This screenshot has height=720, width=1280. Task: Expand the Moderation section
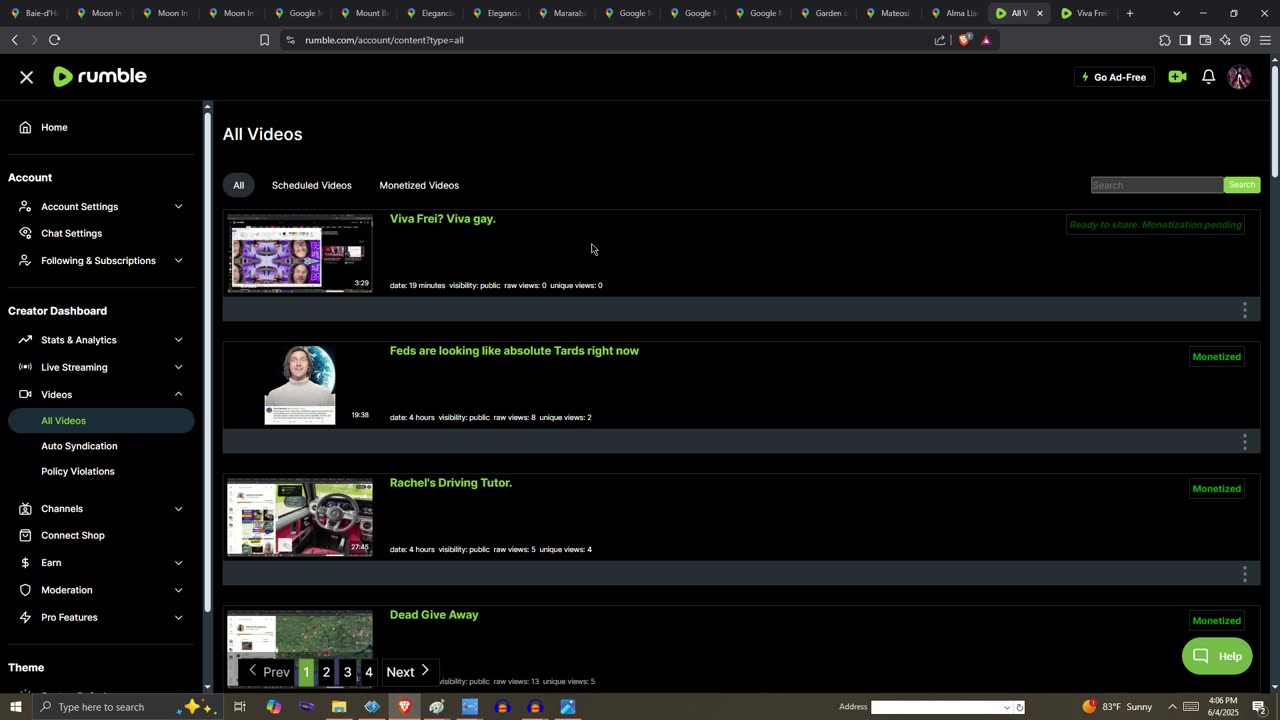tap(178, 590)
